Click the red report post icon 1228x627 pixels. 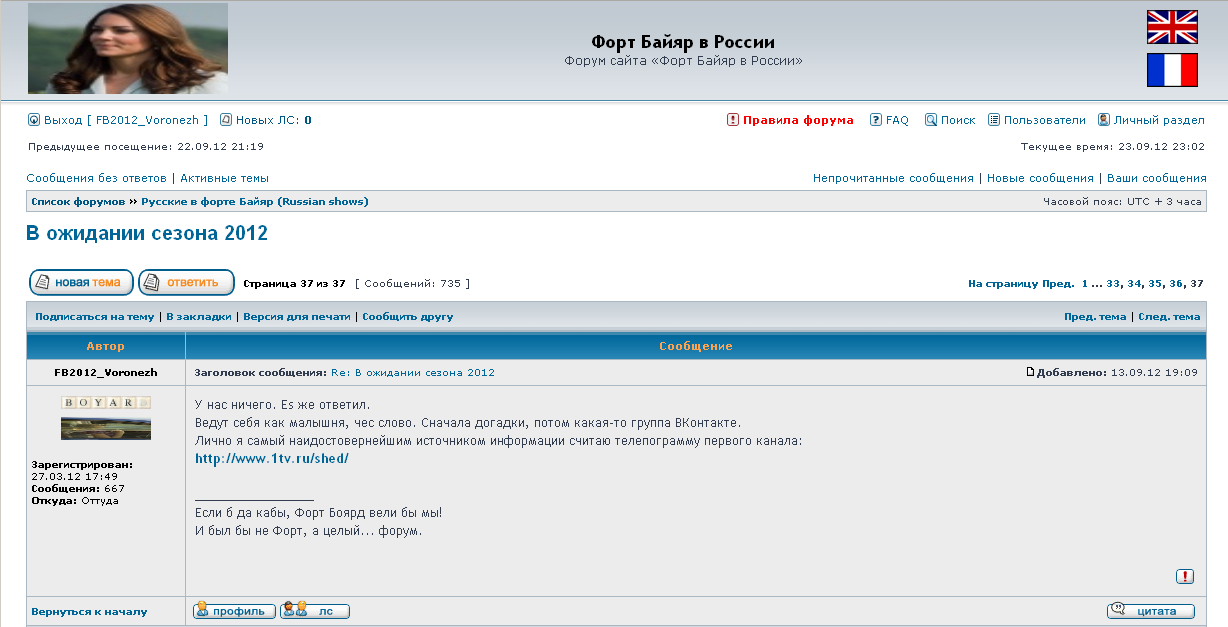click(x=1185, y=576)
